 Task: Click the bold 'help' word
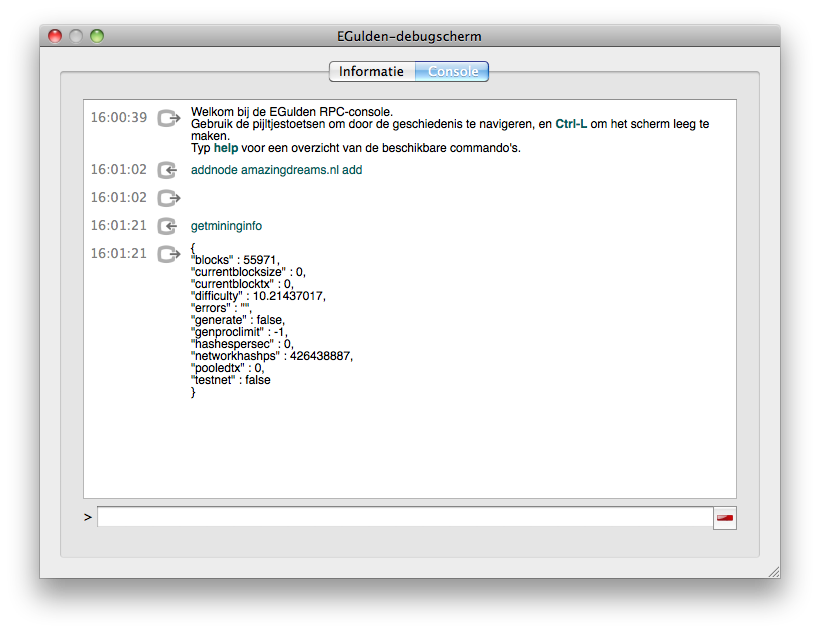pos(226,148)
